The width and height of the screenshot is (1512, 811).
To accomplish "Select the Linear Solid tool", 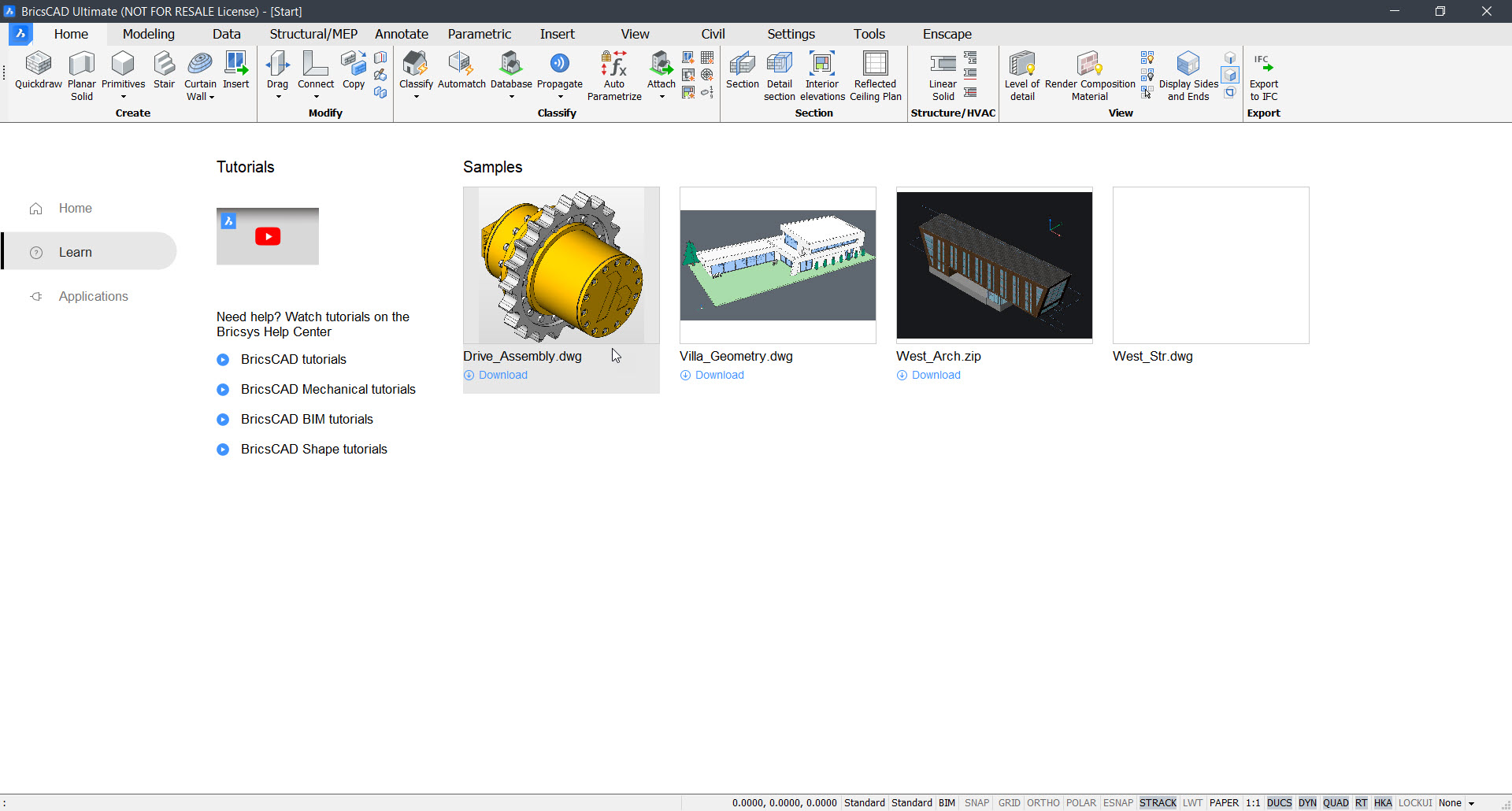I will tap(943, 76).
